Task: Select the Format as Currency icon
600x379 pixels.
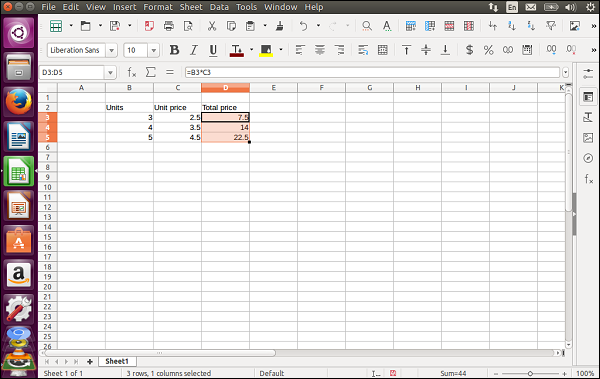Action: [x=470, y=50]
